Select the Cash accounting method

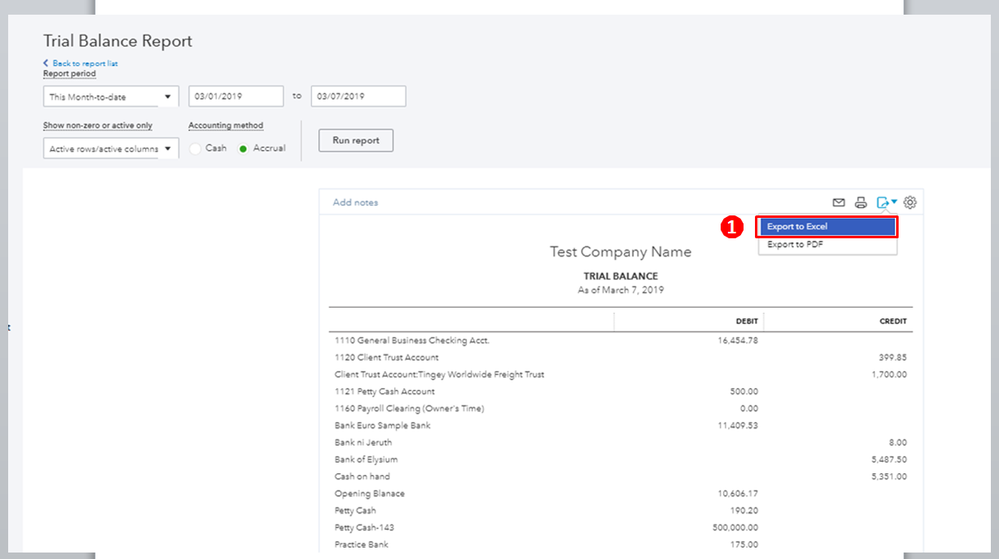coord(197,148)
